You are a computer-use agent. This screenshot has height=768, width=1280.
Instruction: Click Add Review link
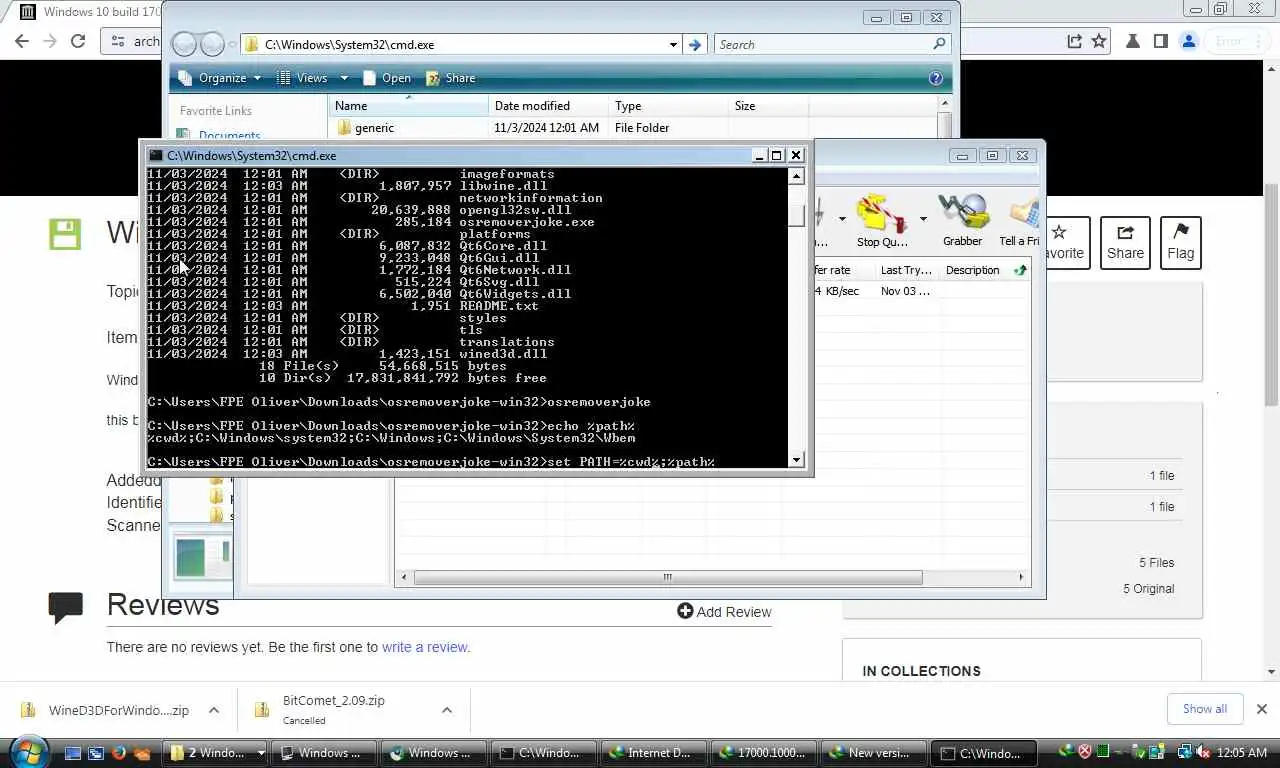(x=724, y=611)
